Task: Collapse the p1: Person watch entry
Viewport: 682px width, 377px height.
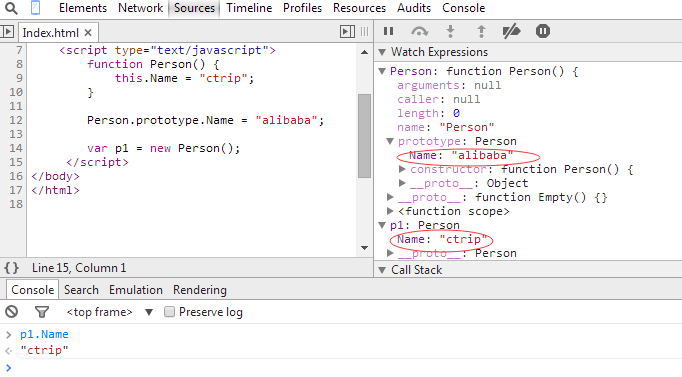Action: coord(382,225)
